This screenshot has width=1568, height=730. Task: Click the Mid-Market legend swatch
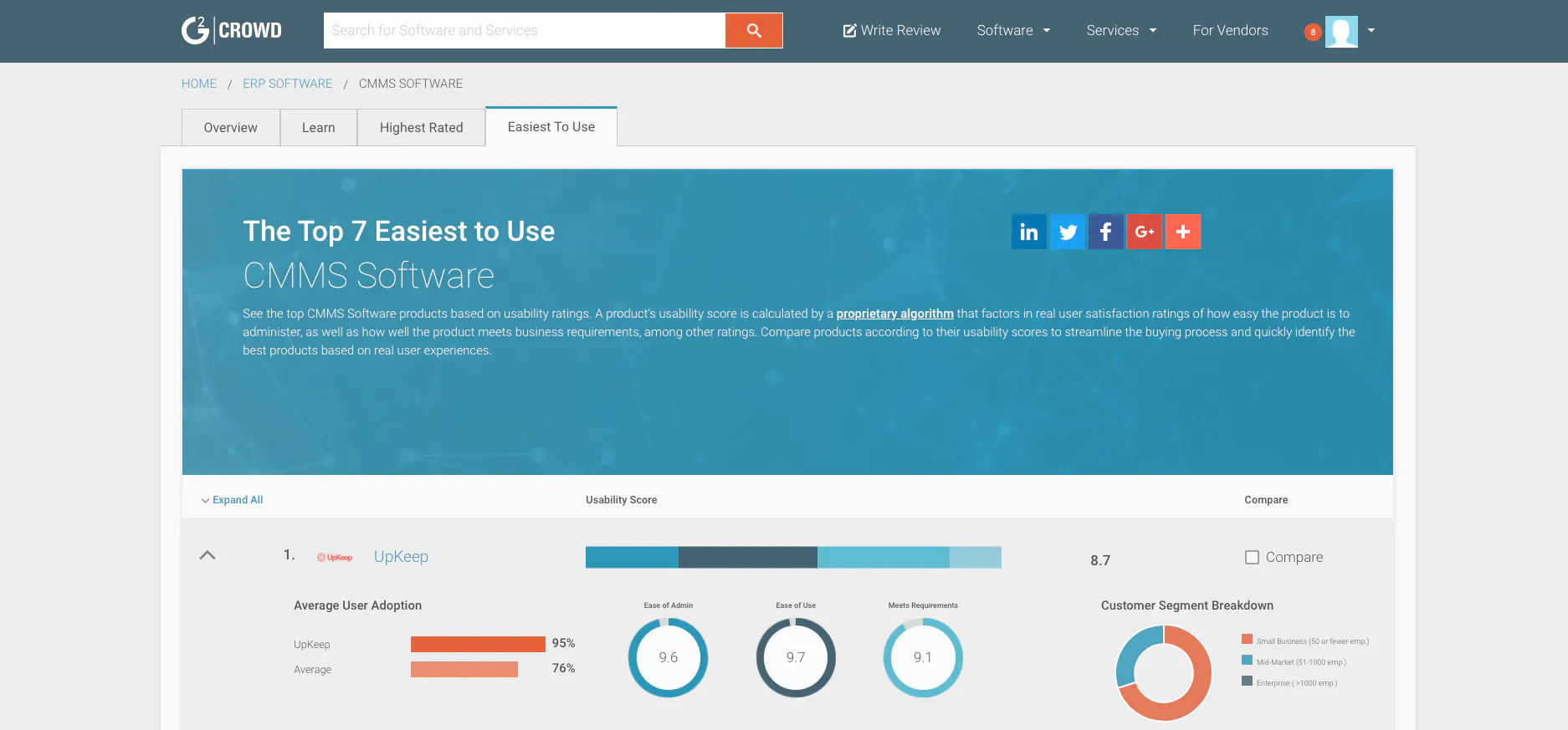point(1248,660)
